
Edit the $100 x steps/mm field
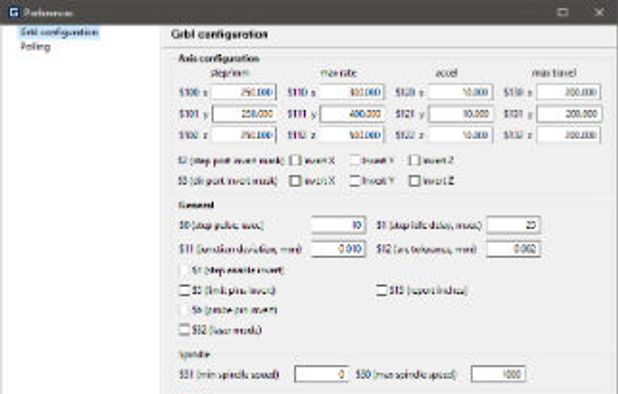pyautogui.click(x=244, y=92)
